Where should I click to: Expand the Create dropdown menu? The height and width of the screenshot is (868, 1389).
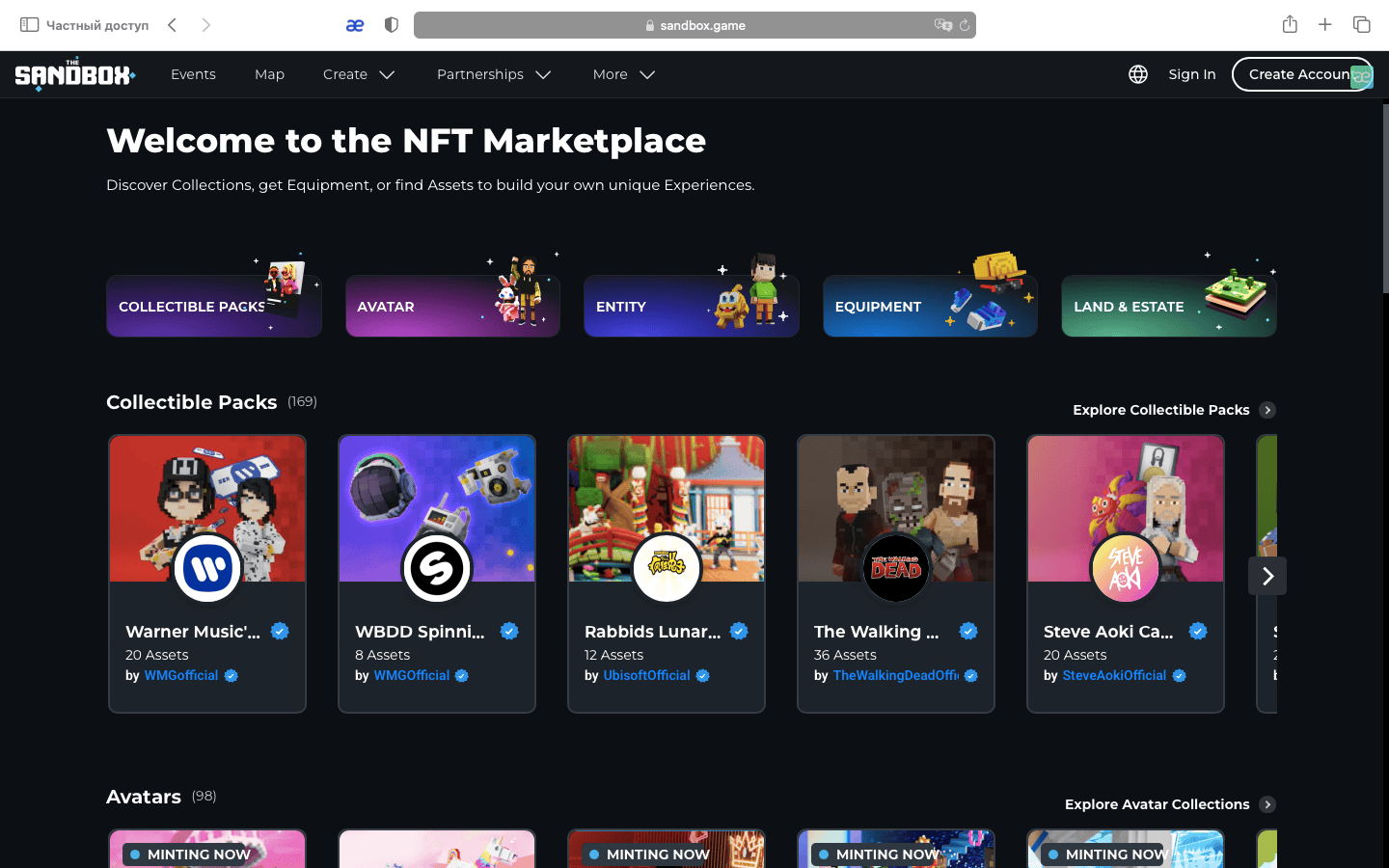tap(359, 74)
